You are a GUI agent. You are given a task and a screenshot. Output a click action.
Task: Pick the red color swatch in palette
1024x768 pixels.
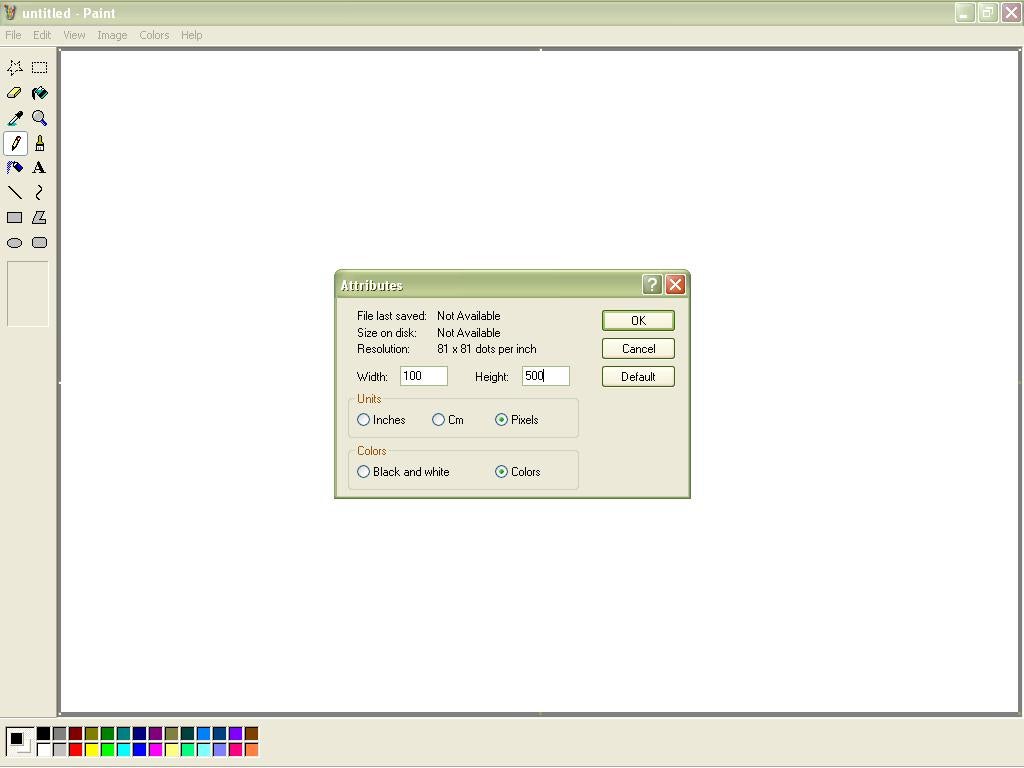(x=75, y=750)
